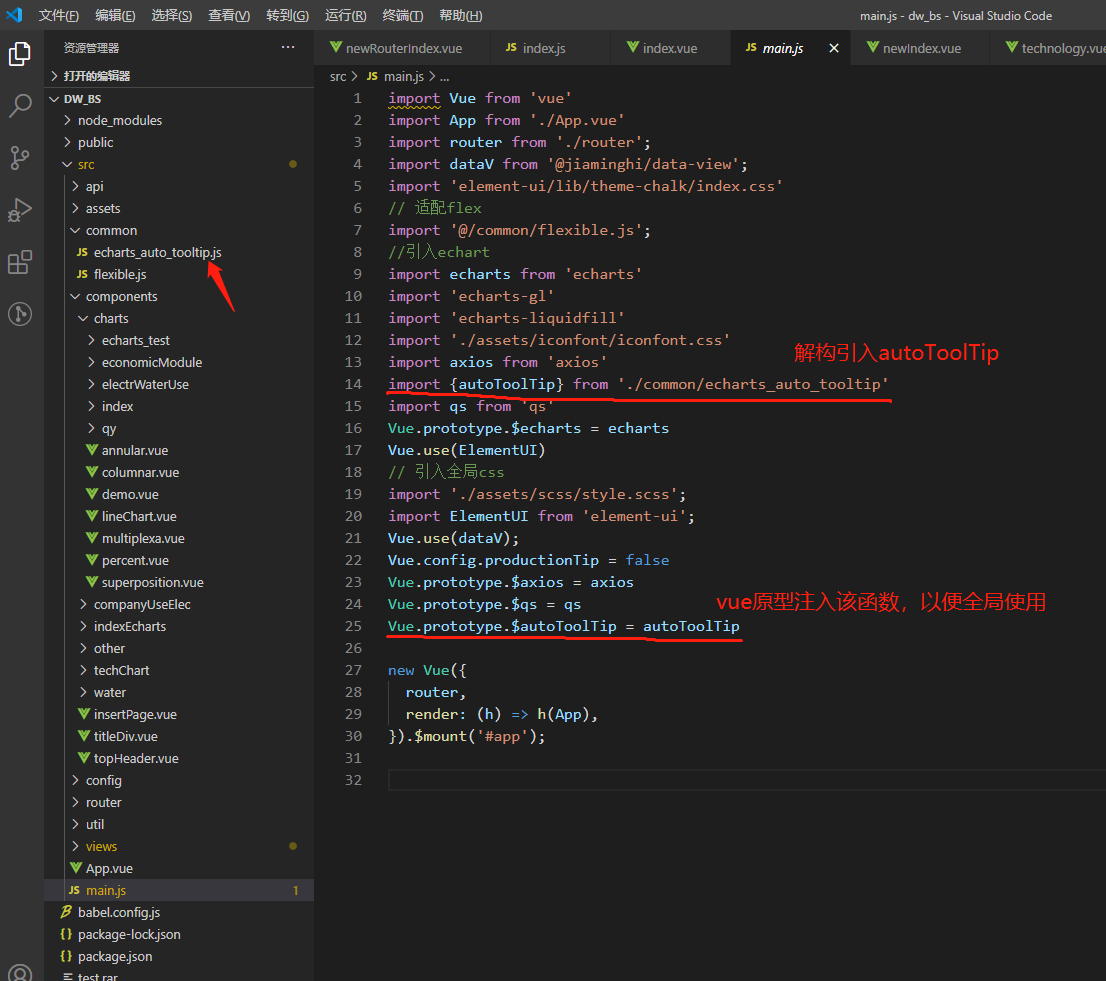
Task: Open 文件(F) menu
Action: tap(59, 16)
